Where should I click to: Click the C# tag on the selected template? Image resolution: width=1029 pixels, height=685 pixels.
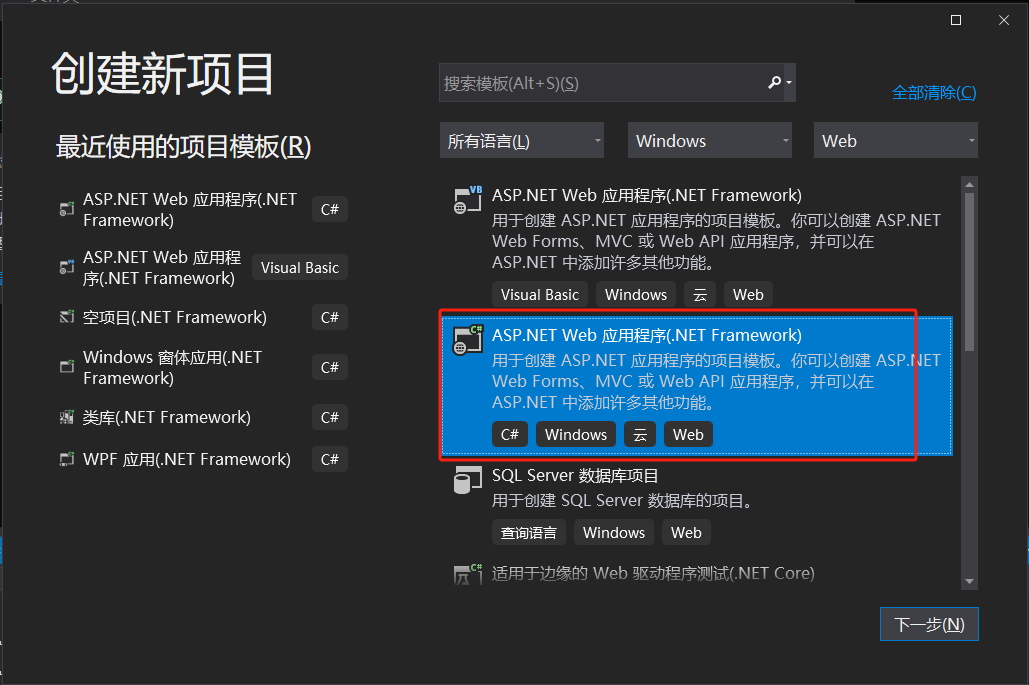(x=510, y=434)
